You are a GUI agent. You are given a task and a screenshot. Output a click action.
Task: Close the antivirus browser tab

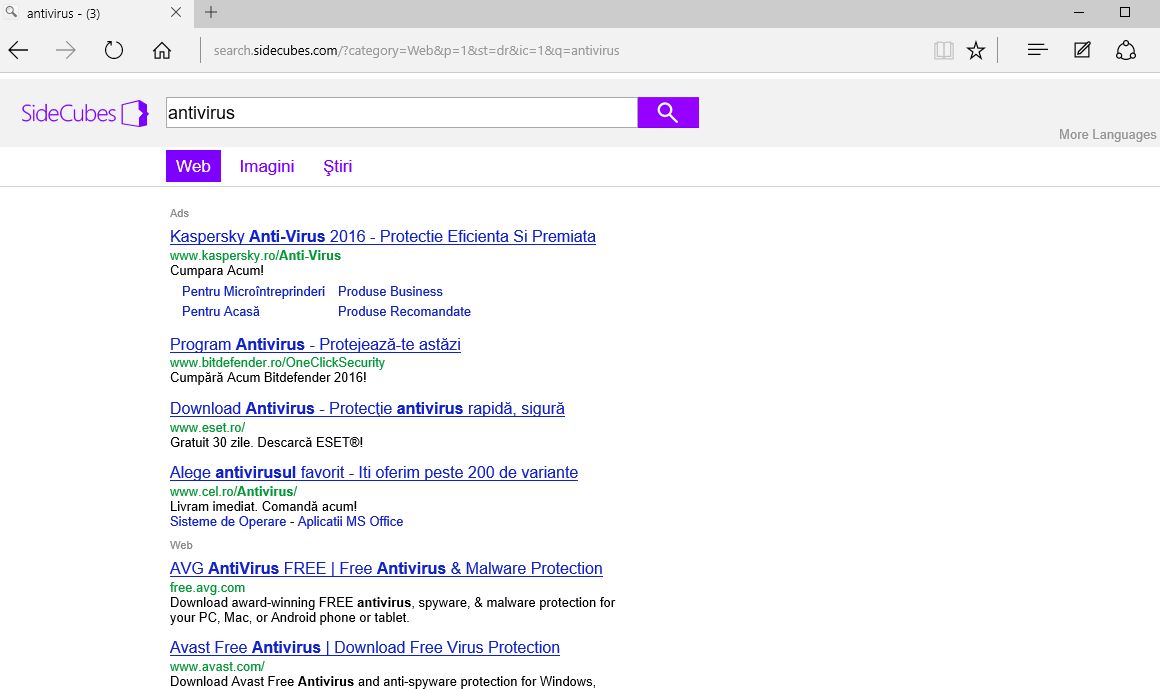coord(175,13)
